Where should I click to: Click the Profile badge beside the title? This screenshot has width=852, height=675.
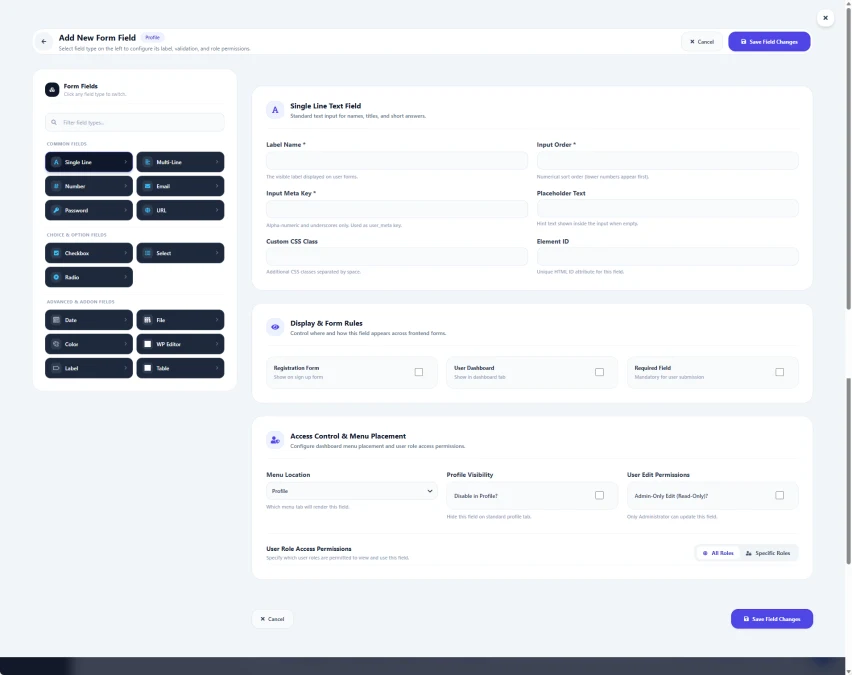tap(153, 38)
